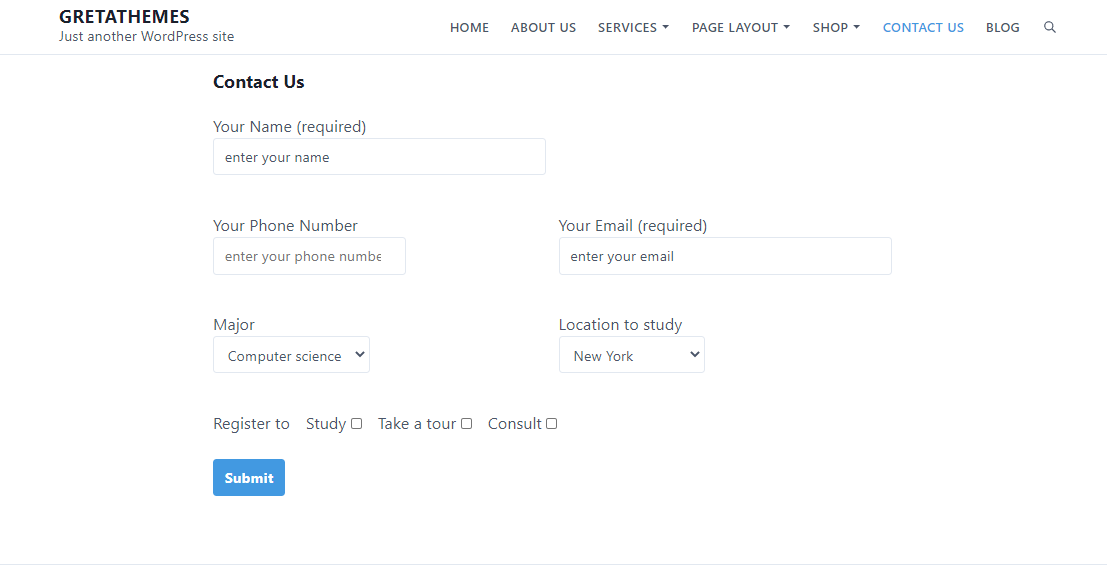Enable the Consult checkbox
Viewport: 1107px width, 588px height.
551,423
